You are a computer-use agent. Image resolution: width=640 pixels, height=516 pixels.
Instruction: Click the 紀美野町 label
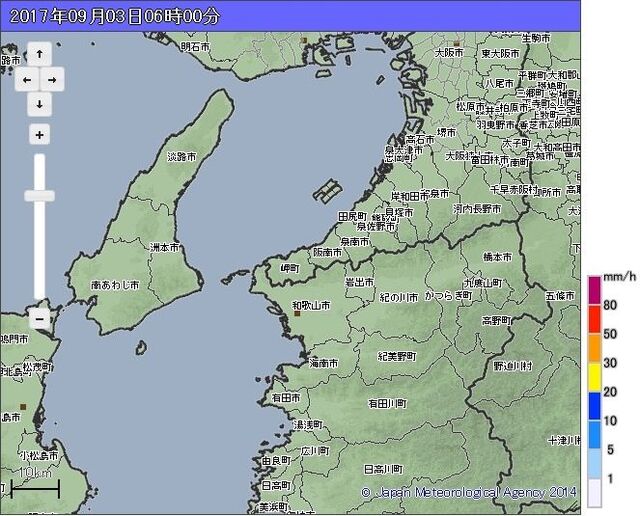397,356
